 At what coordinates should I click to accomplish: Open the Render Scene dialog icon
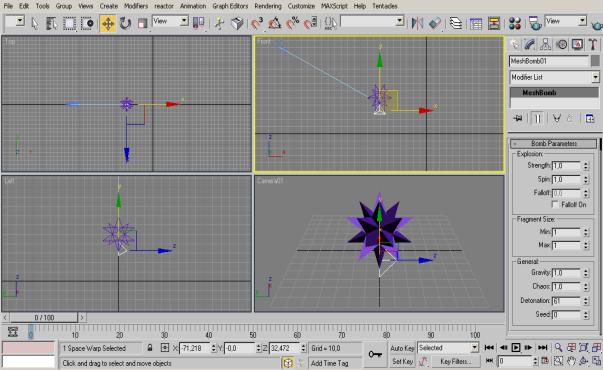(x=535, y=23)
